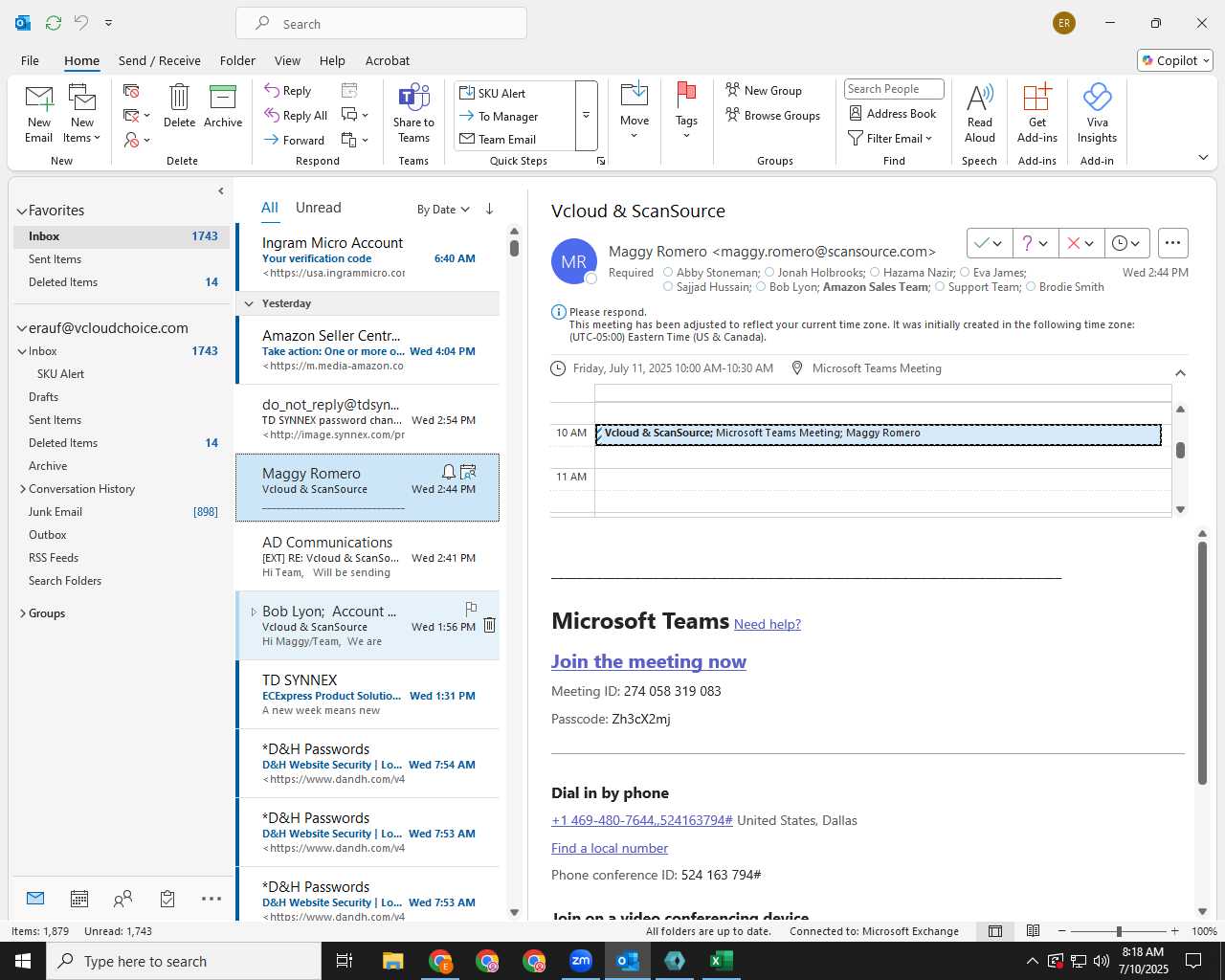
Task: Open Get Add-ins
Action: pyautogui.click(x=1037, y=113)
